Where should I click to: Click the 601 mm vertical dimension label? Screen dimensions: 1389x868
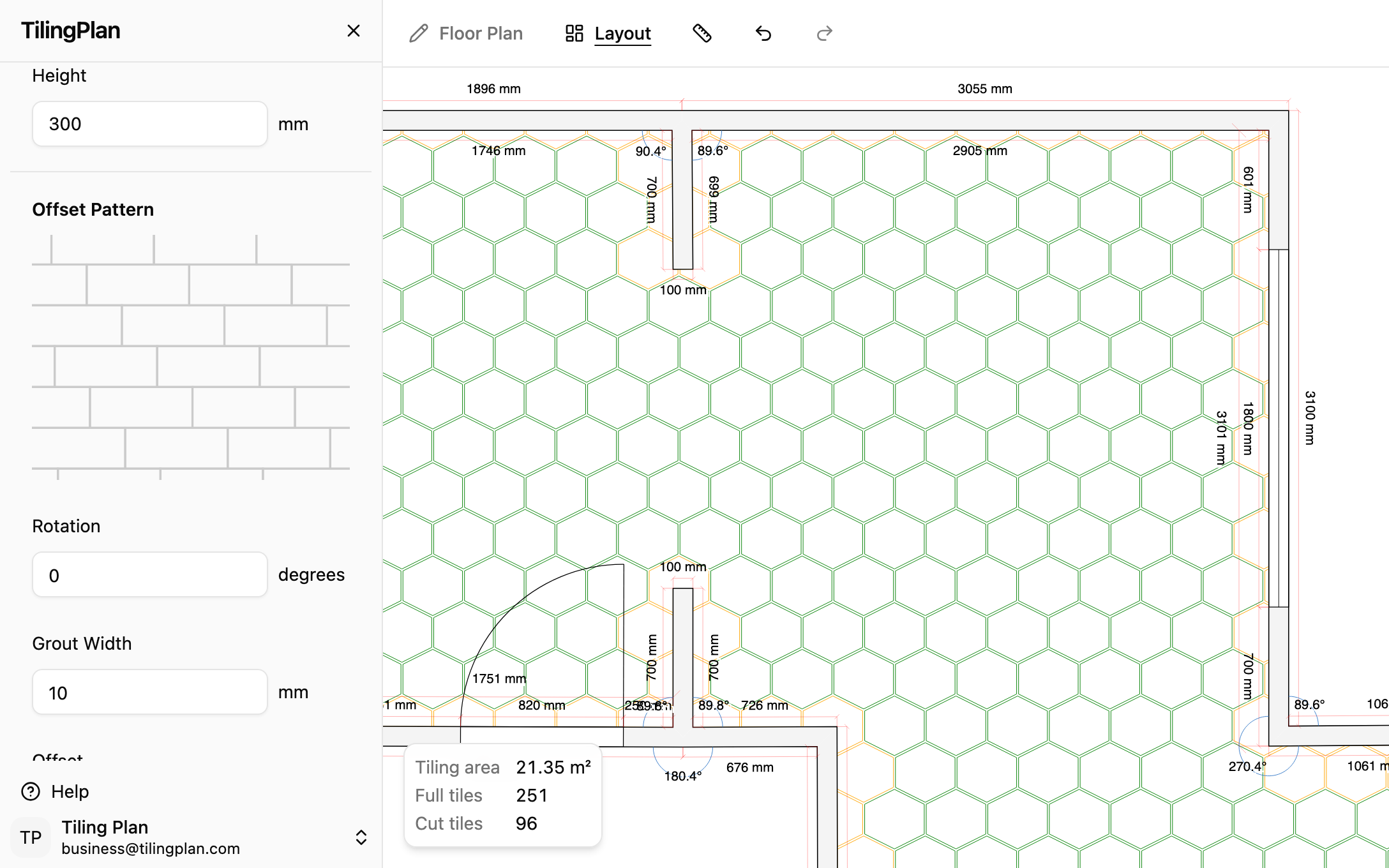point(1248,190)
